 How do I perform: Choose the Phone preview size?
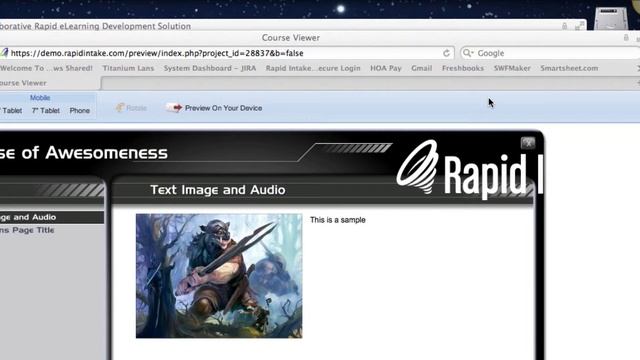pyautogui.click(x=80, y=111)
